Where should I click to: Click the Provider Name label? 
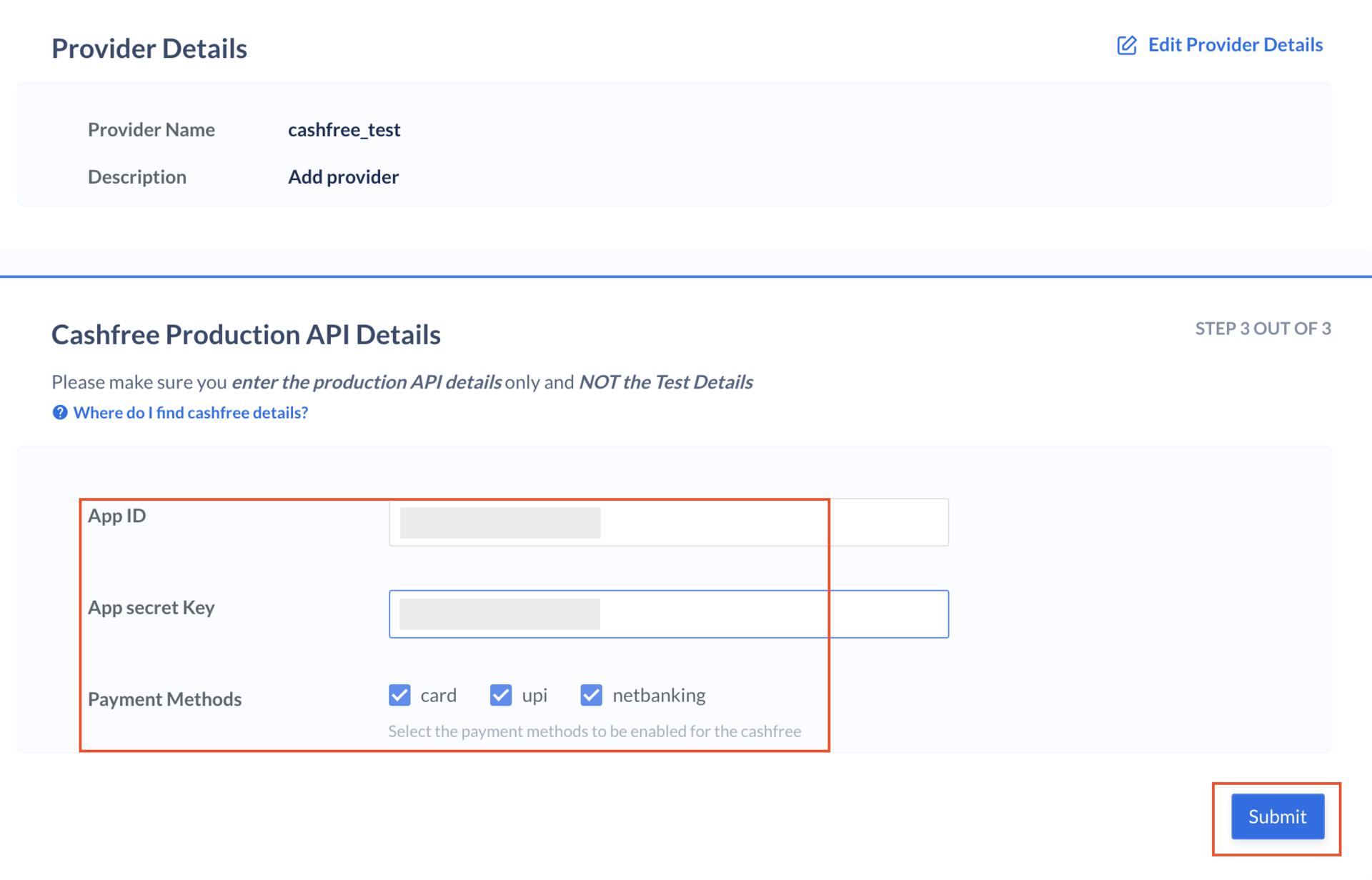[151, 130]
